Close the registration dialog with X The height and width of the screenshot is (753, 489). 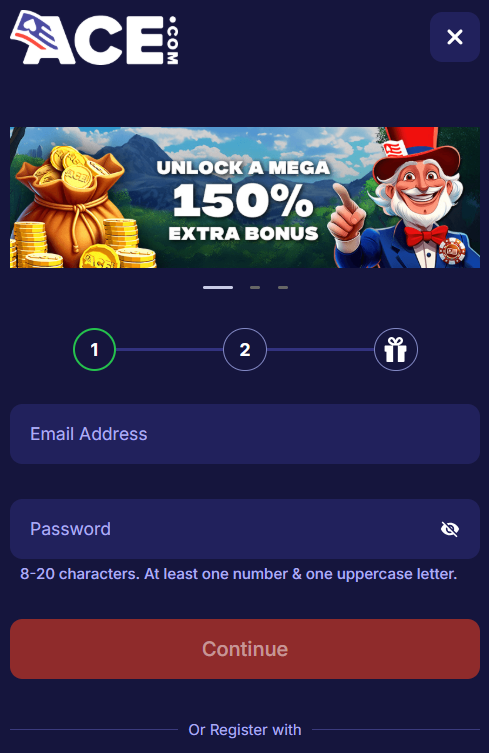[454, 37]
